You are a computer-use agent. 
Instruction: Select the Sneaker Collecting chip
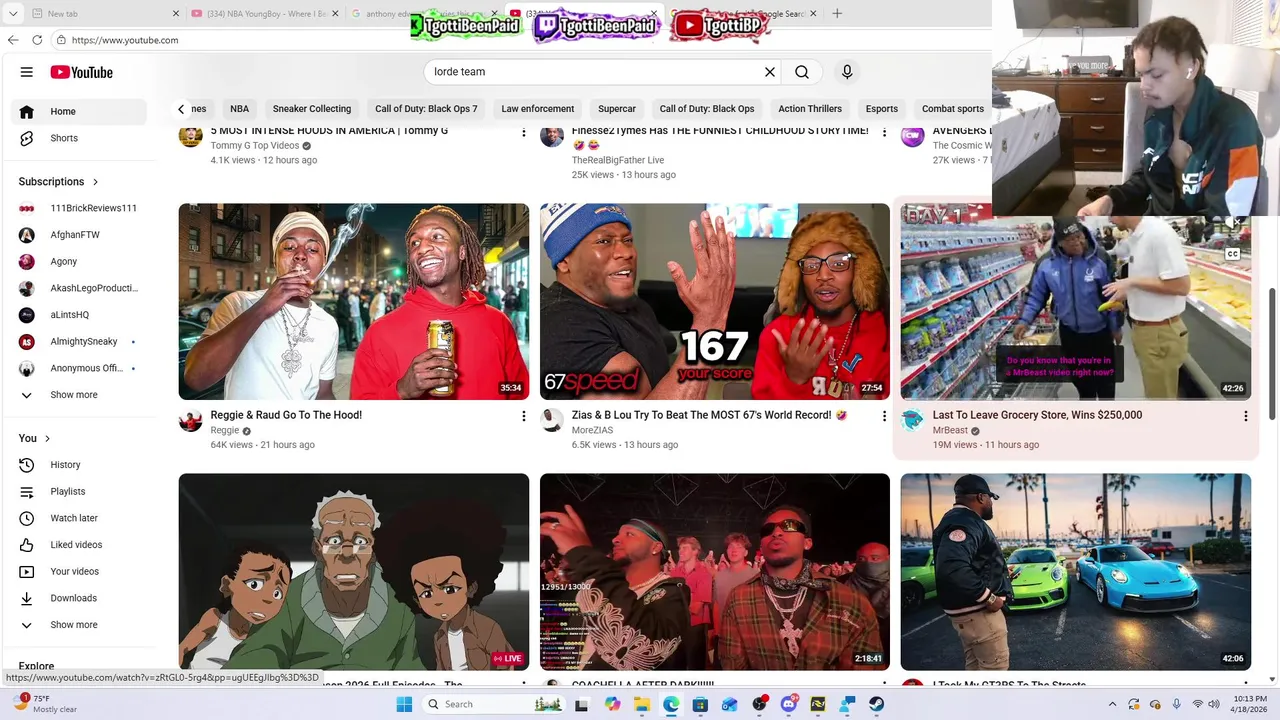coord(312,109)
